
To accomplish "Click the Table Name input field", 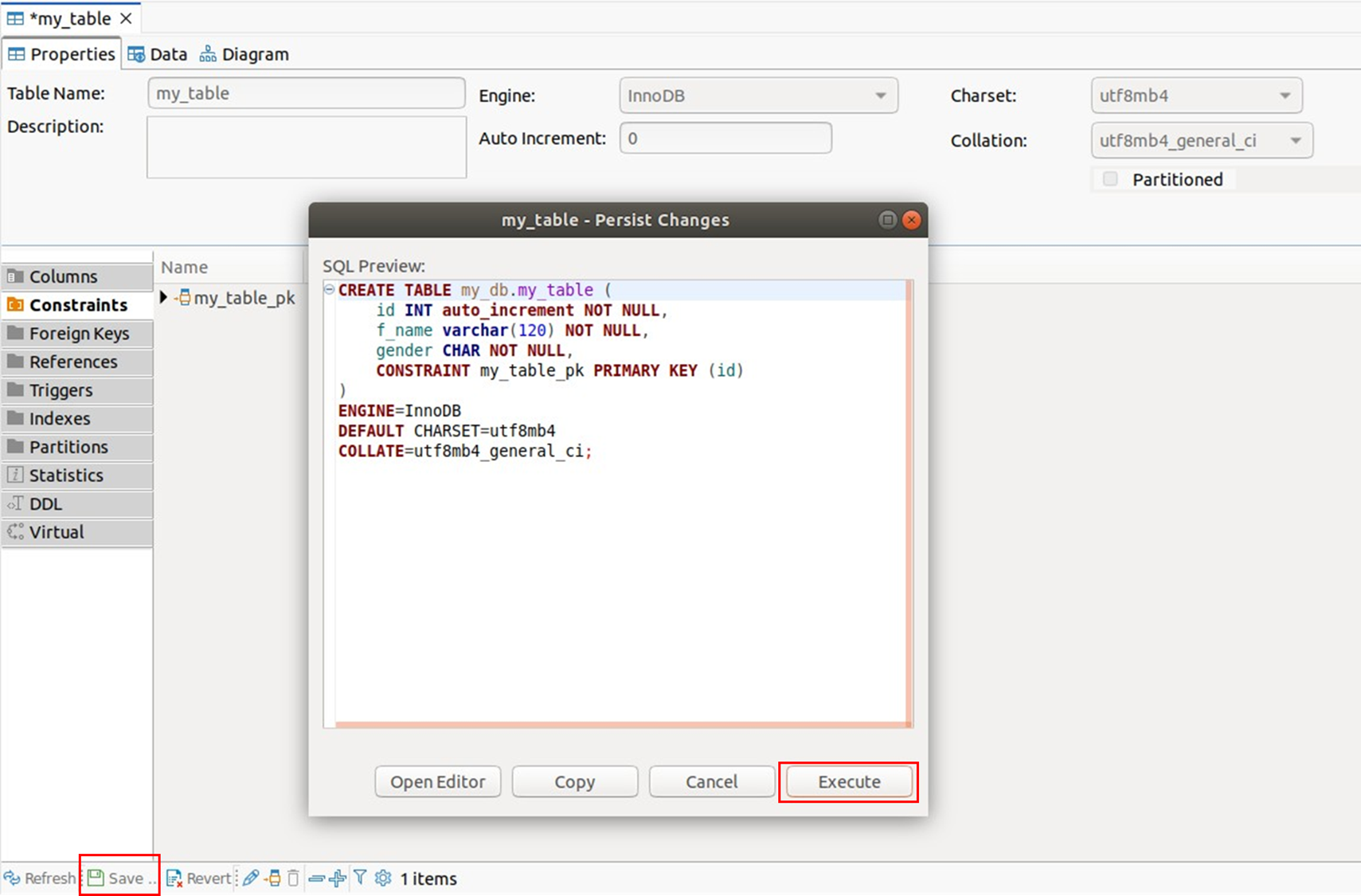I will pyautogui.click(x=307, y=93).
